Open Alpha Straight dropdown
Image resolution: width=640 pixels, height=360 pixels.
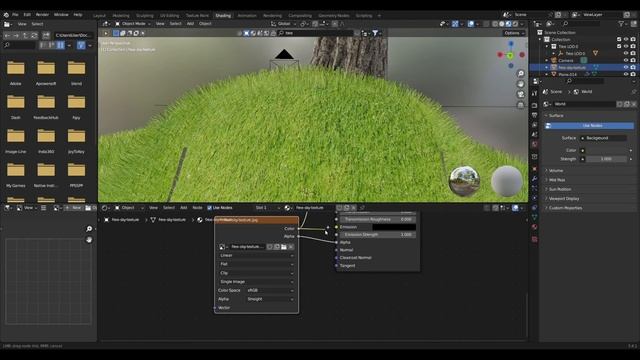pos(270,299)
